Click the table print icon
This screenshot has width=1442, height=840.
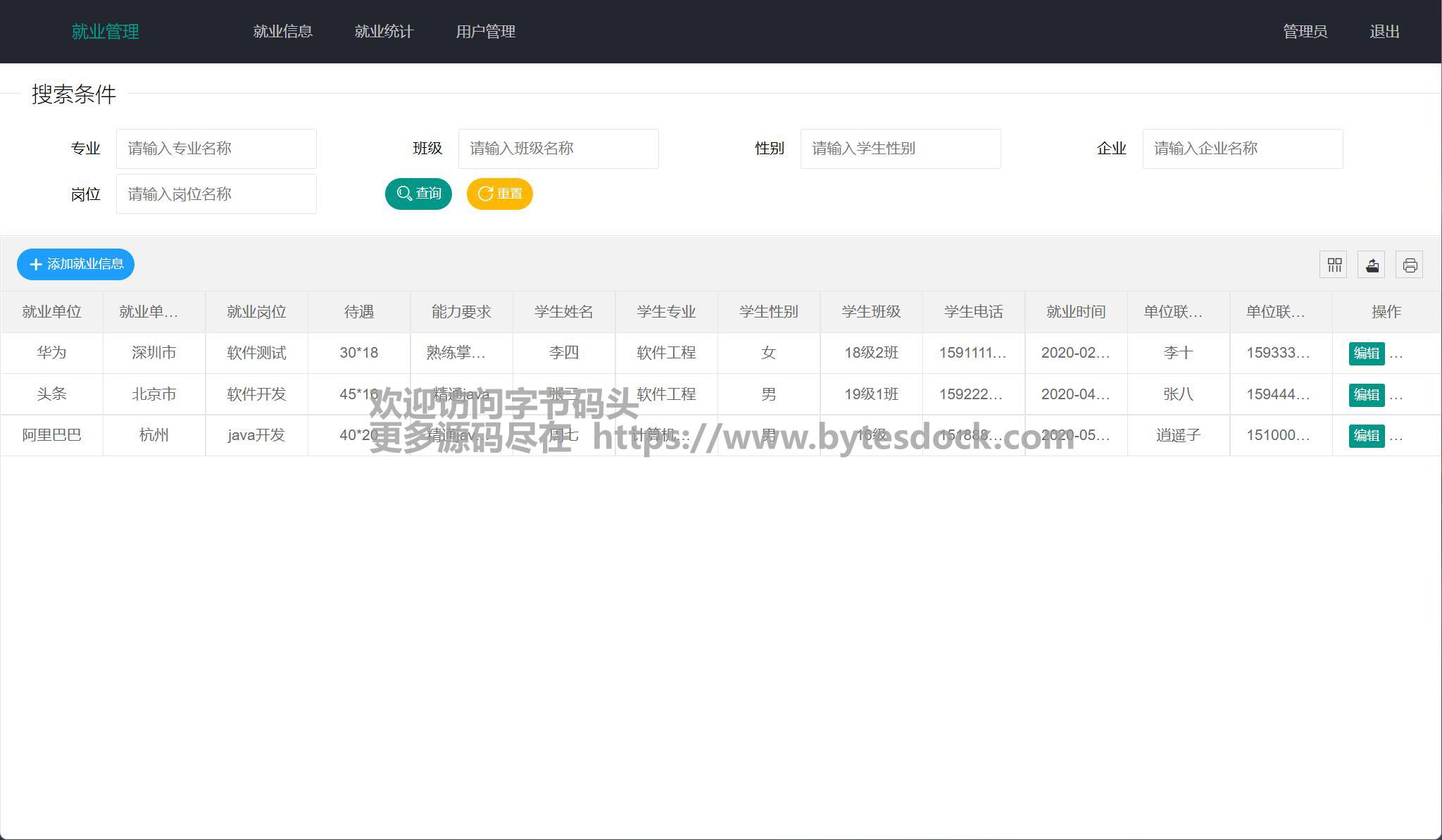pyautogui.click(x=1409, y=265)
